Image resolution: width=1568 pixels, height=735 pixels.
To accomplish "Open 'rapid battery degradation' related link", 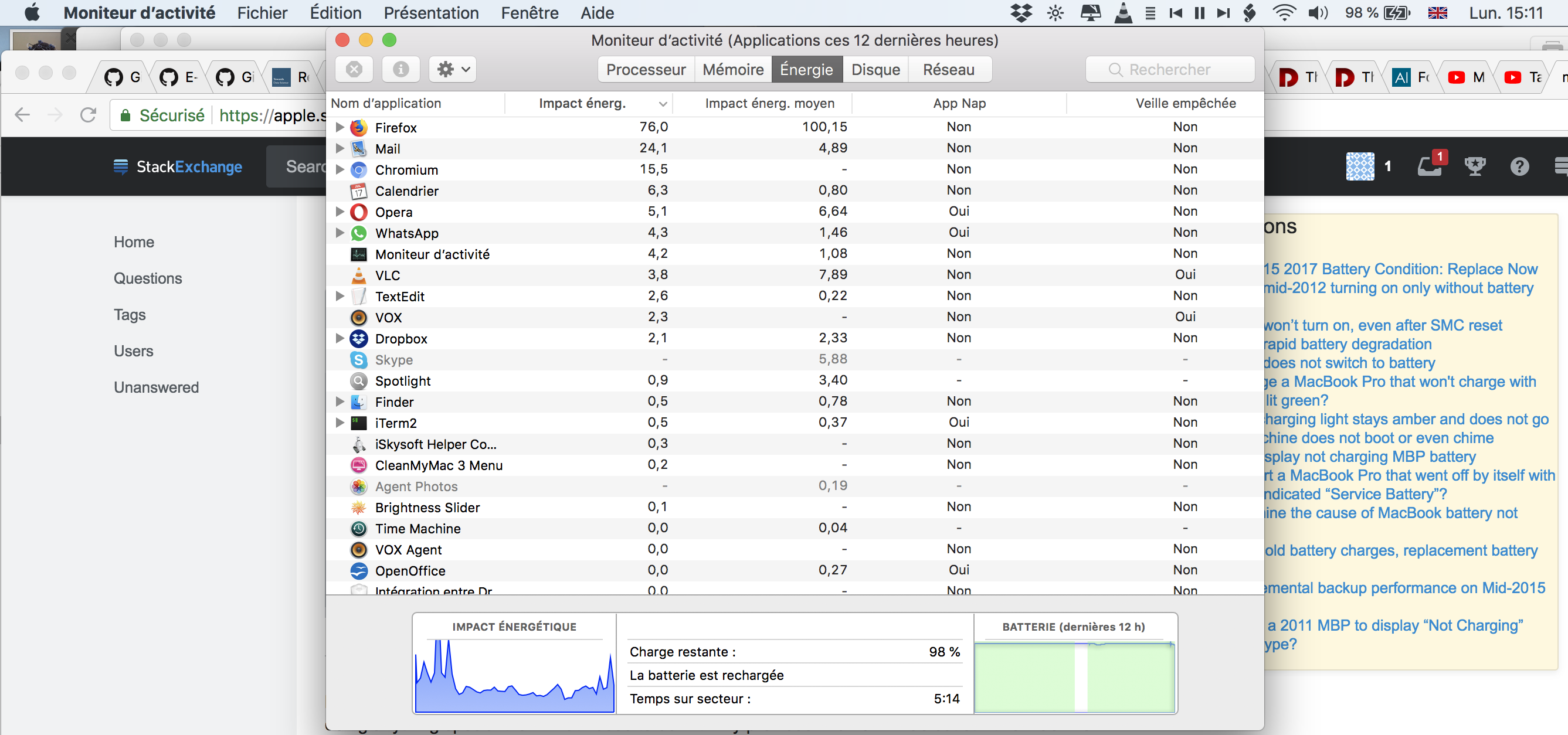I will point(1348,344).
